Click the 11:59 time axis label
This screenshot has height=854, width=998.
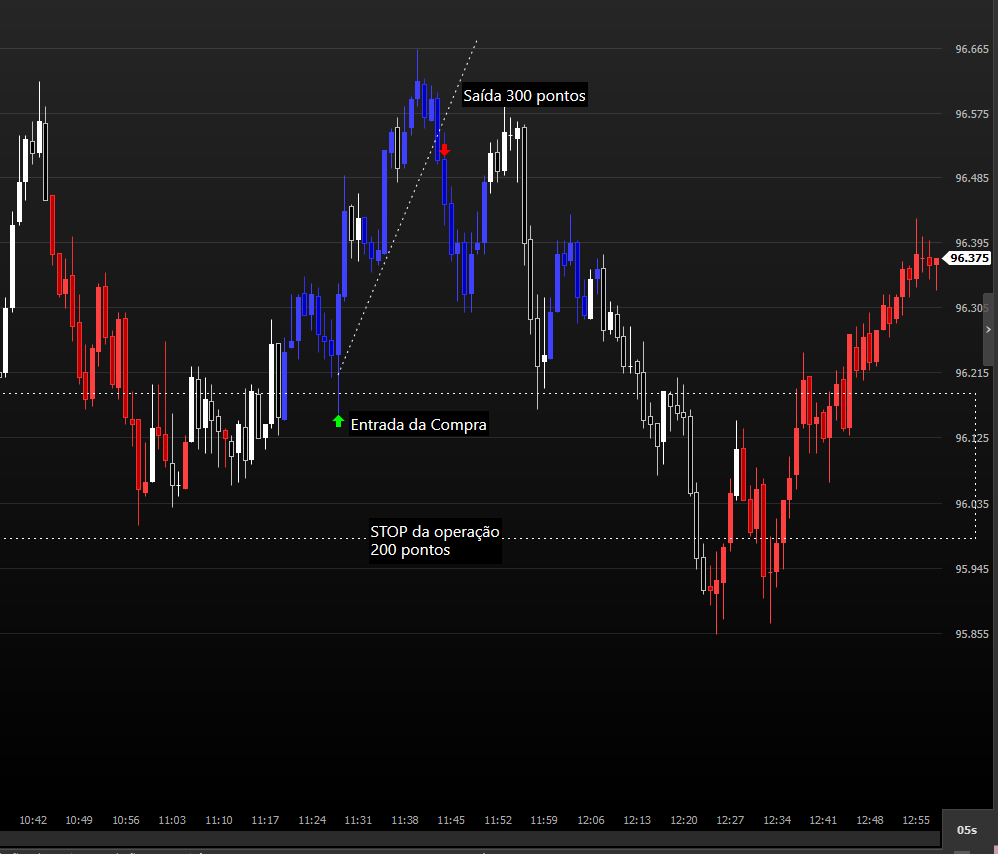coord(544,820)
